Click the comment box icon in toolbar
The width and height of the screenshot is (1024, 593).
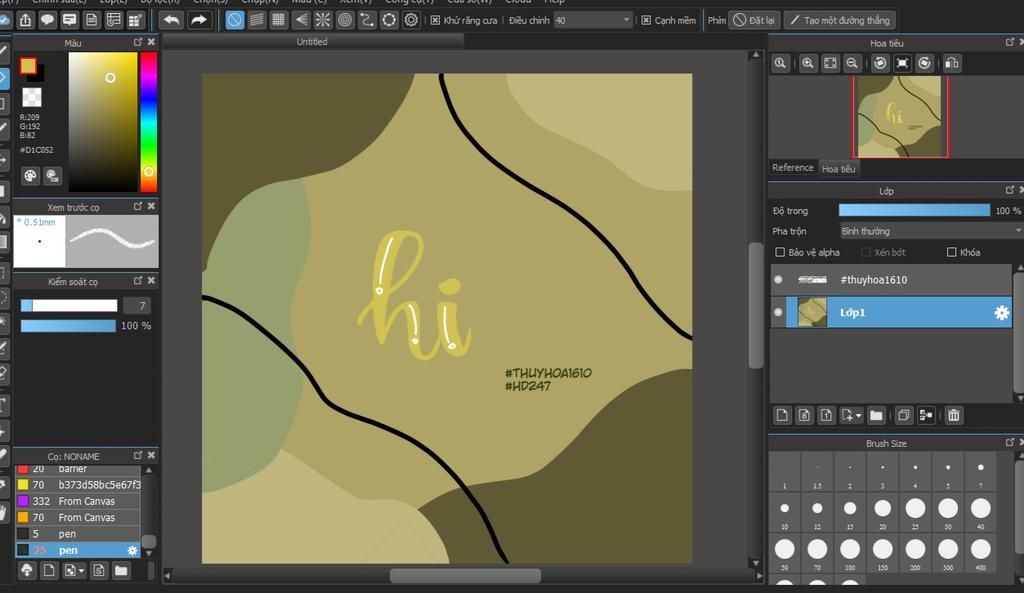pyautogui.click(x=69, y=20)
